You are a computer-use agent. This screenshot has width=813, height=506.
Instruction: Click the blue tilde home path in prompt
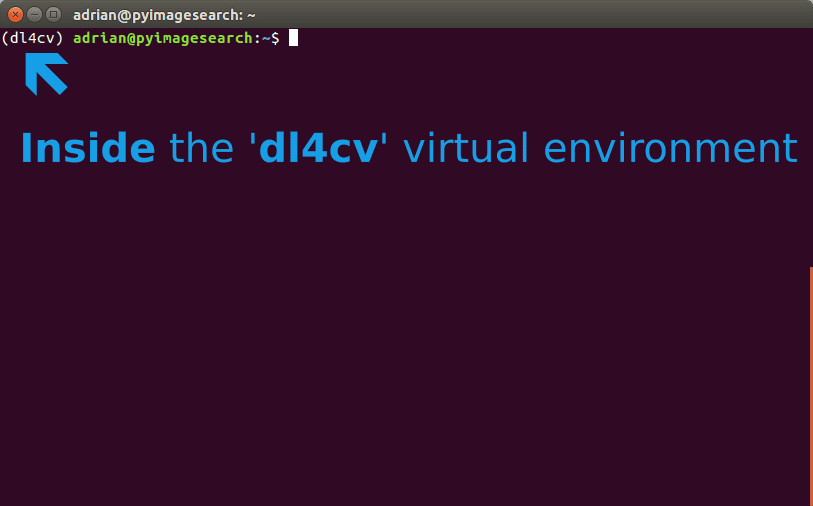[x=266, y=38]
